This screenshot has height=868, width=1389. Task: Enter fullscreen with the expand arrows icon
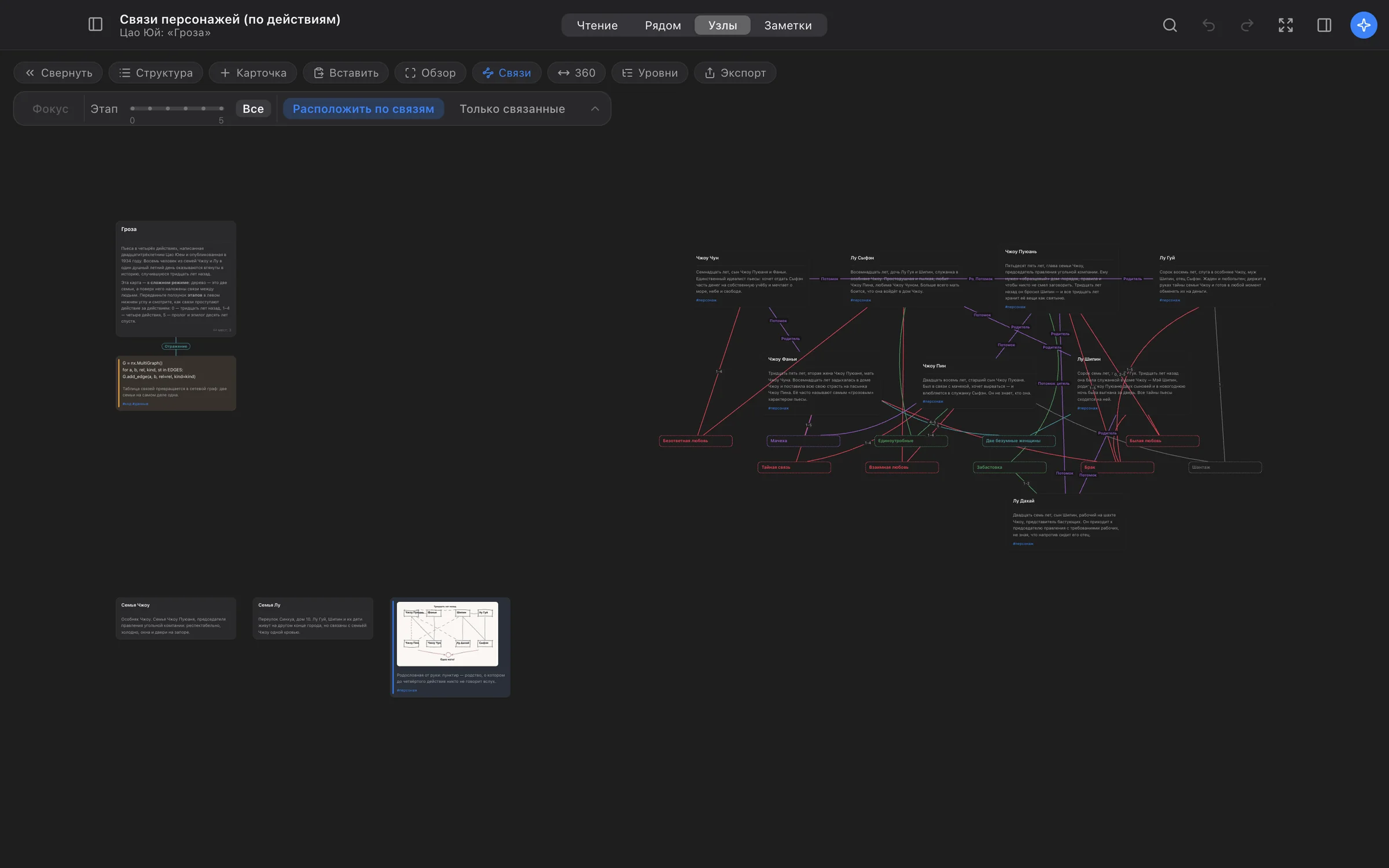pyautogui.click(x=1285, y=25)
